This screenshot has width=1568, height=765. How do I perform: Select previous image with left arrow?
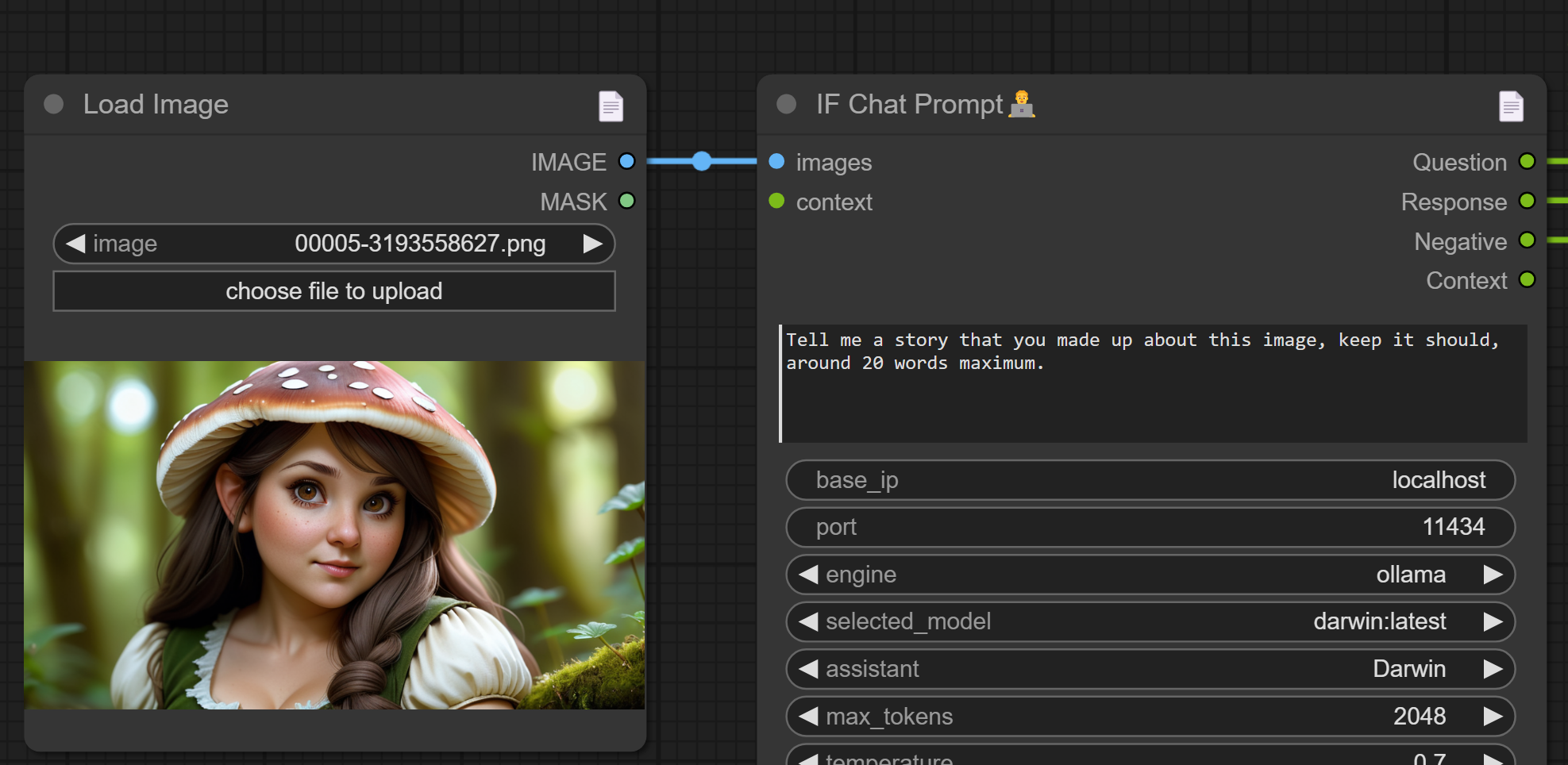pyautogui.click(x=76, y=244)
